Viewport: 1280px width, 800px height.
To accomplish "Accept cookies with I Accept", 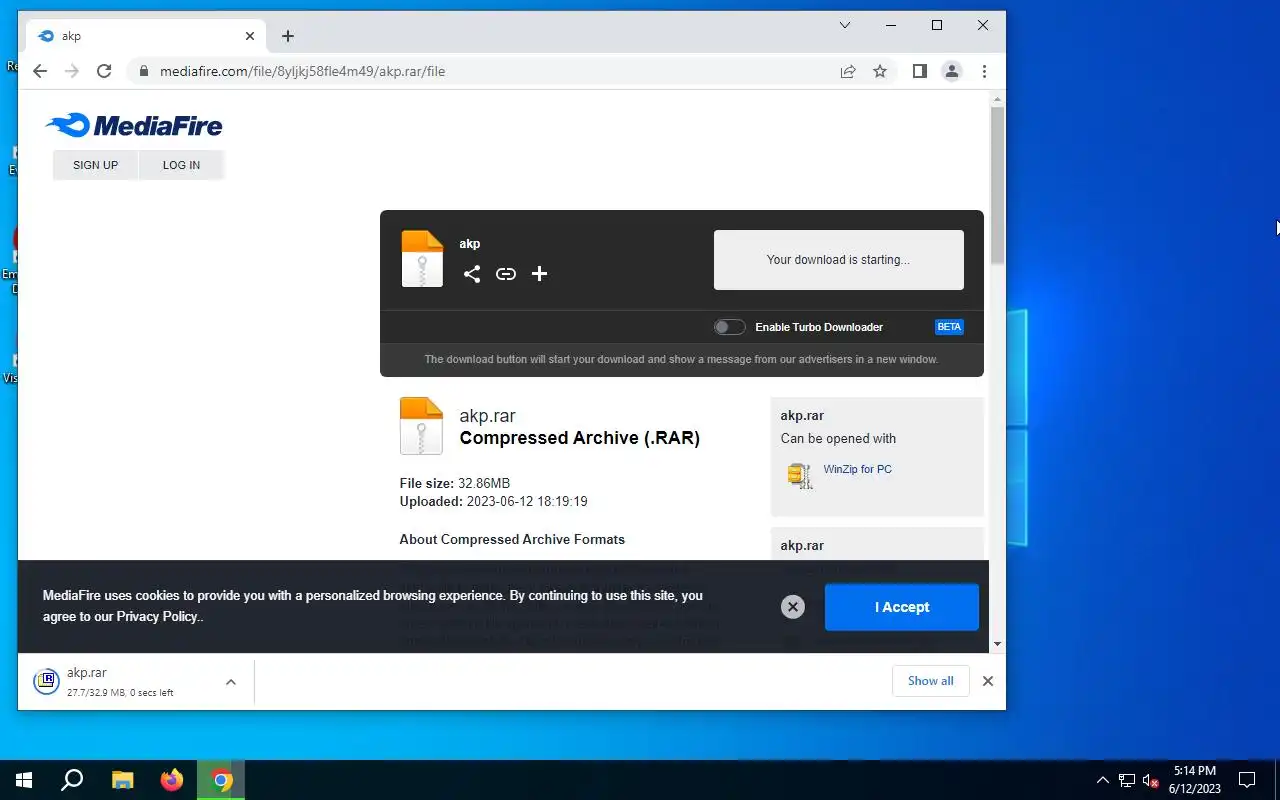I will point(902,607).
